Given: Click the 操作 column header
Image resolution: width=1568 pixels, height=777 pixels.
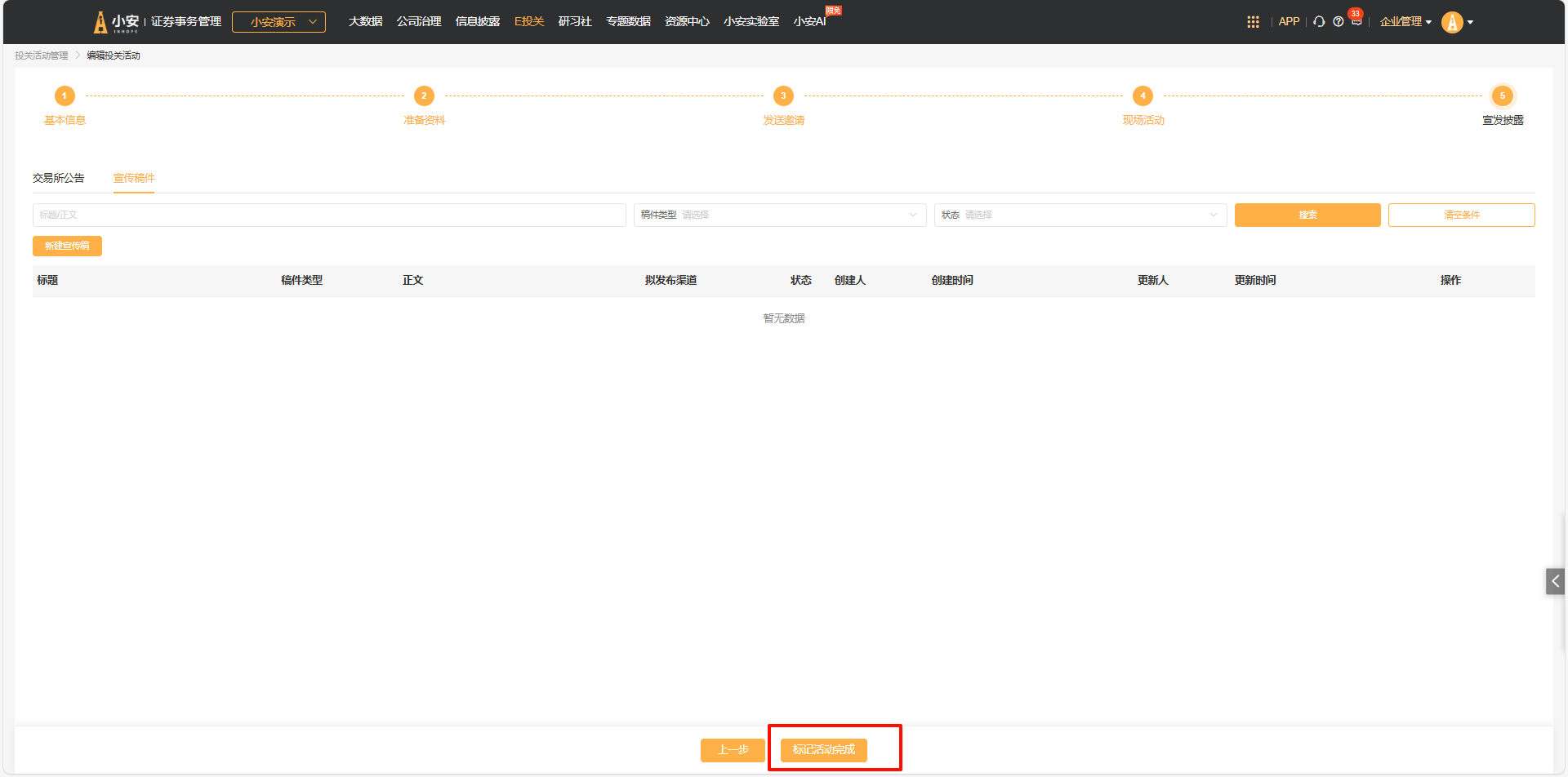Looking at the screenshot, I should coord(1450,280).
